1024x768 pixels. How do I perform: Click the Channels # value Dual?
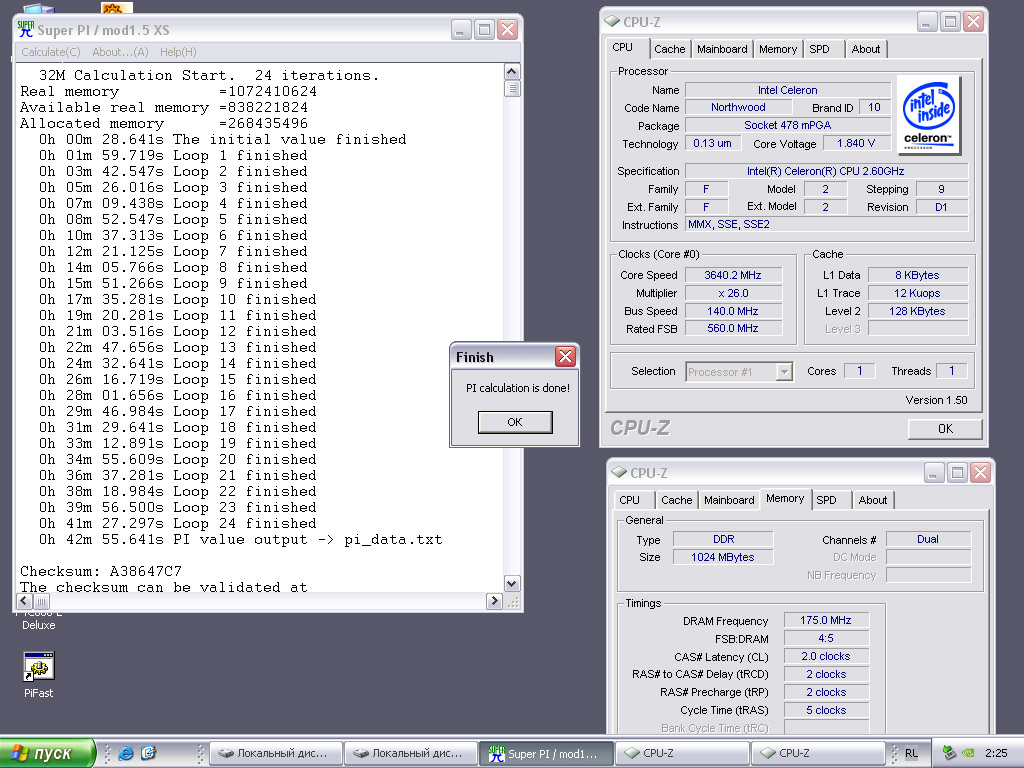(928, 539)
